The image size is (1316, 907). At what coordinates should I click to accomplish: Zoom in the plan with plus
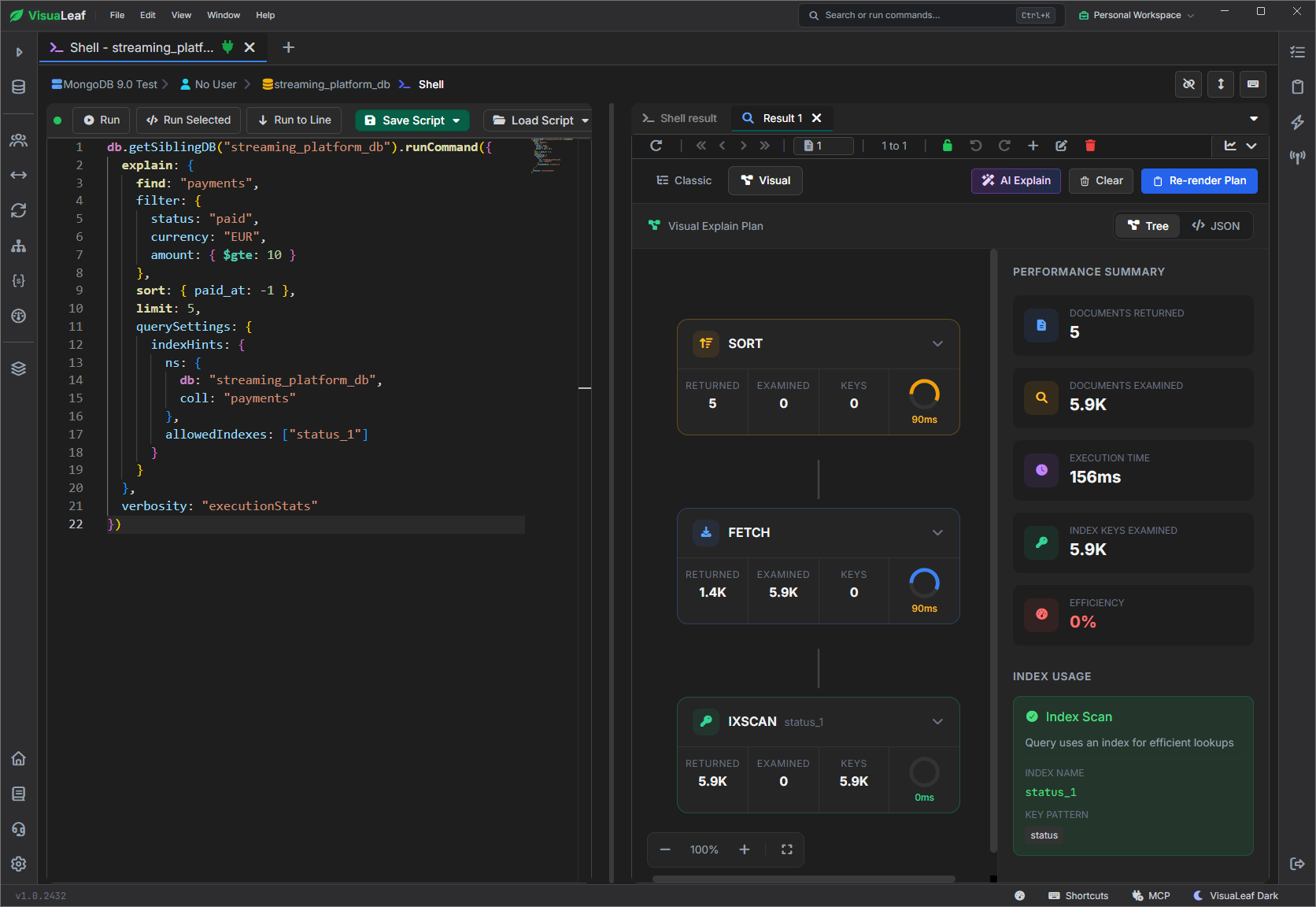pos(745,850)
